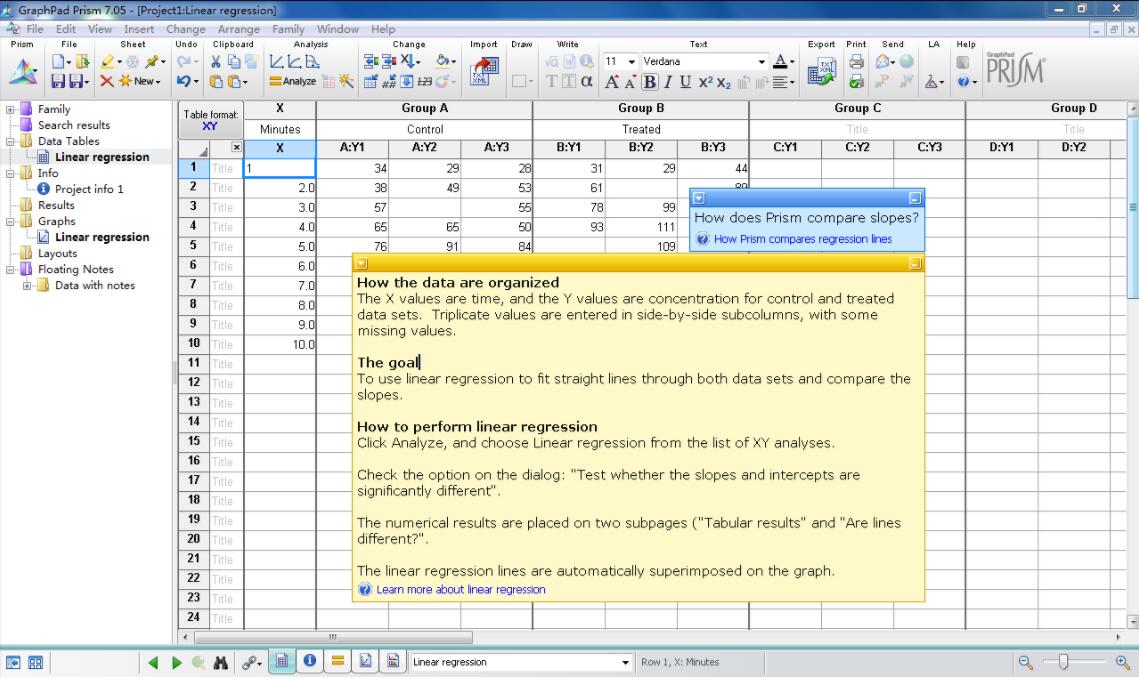Click the Save floppy disk icon
The image size is (1139, 679).
(x=58, y=81)
